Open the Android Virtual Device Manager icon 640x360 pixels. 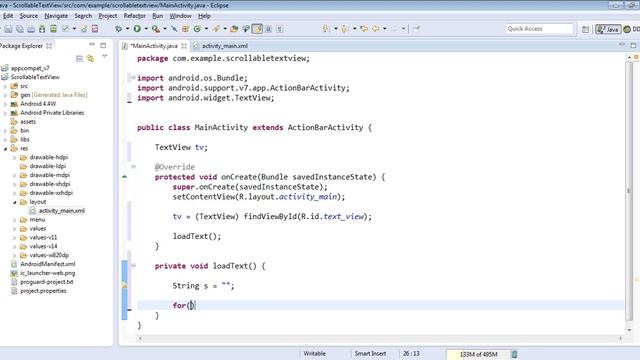click(x=53, y=29)
